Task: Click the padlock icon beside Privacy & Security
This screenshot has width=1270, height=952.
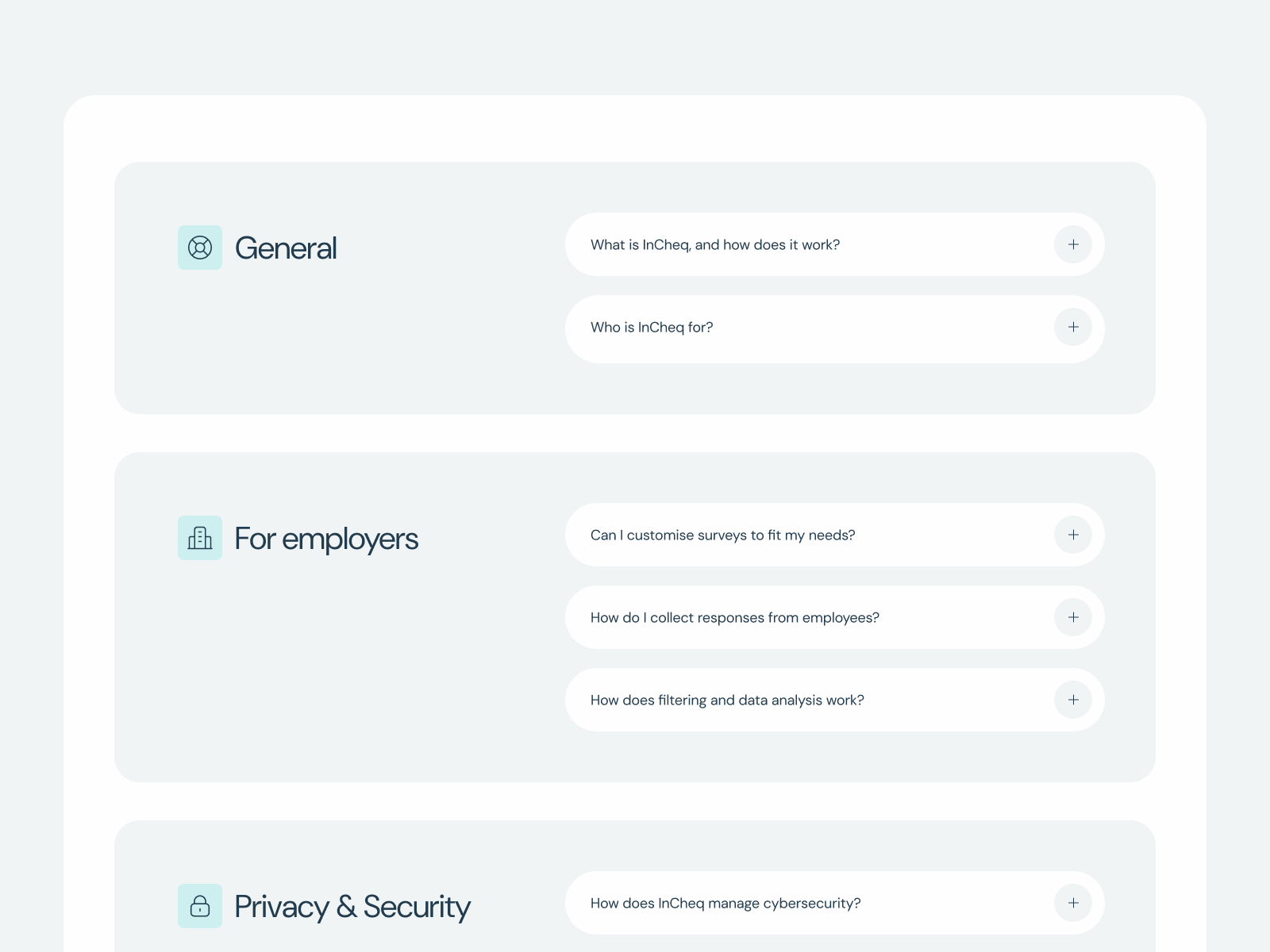Action: pos(200,906)
